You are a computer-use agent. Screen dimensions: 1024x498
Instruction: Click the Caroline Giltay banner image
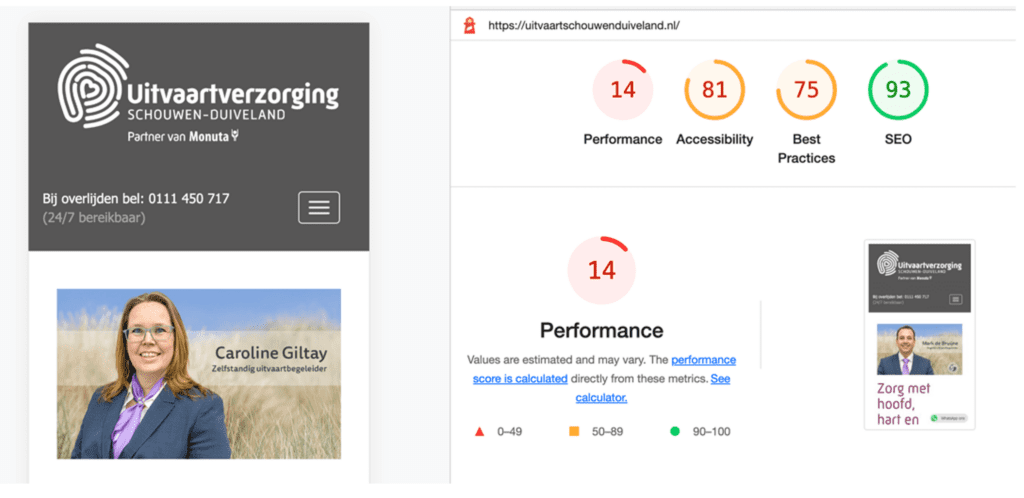pyautogui.click(x=198, y=373)
